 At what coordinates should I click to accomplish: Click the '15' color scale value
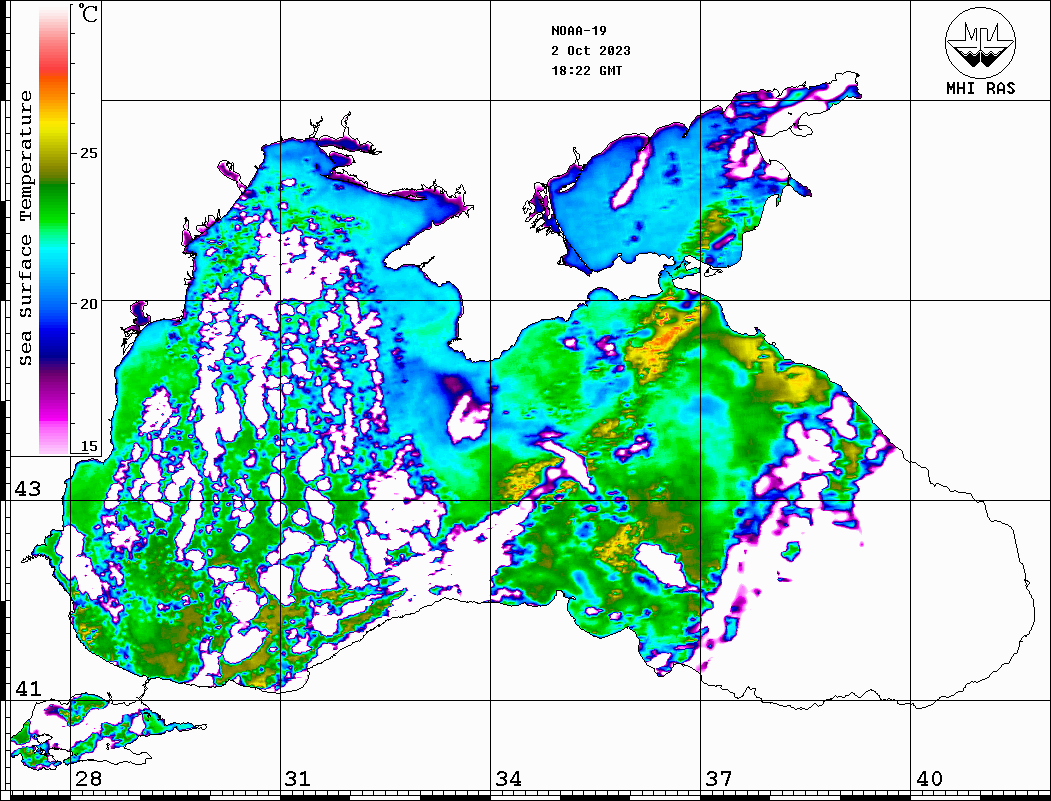[88, 446]
